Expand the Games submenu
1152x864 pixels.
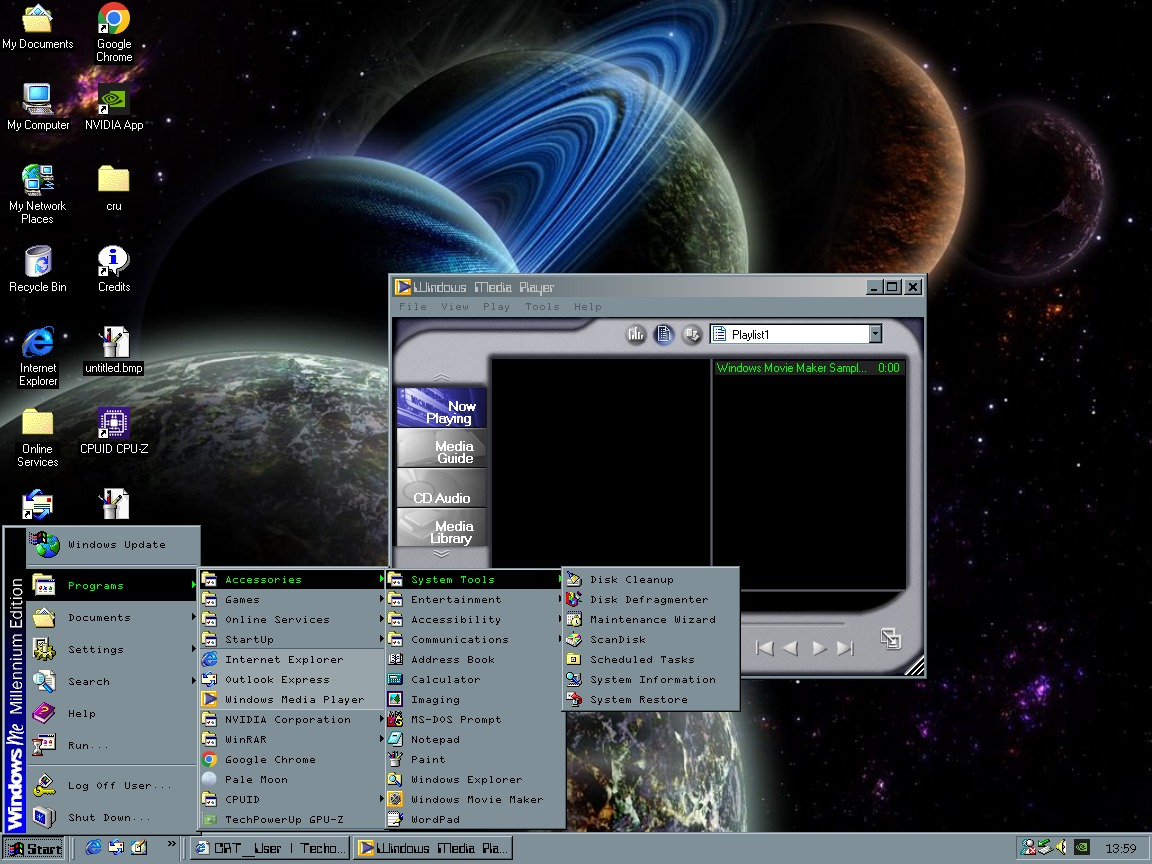(x=292, y=600)
